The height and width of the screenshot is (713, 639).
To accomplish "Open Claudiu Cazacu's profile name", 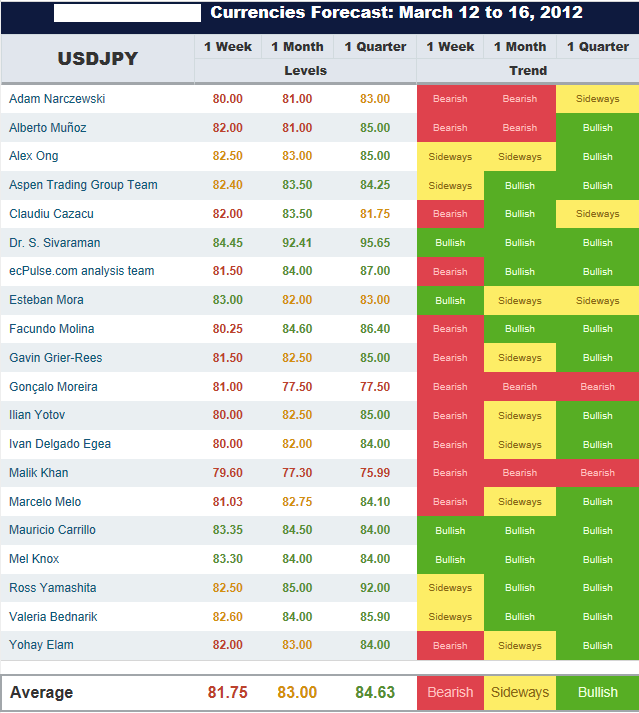I will click(x=51, y=214).
